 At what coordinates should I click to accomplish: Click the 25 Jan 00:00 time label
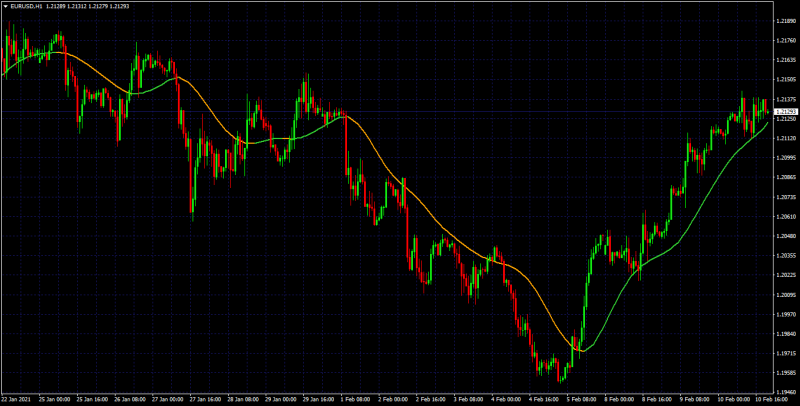55,399
